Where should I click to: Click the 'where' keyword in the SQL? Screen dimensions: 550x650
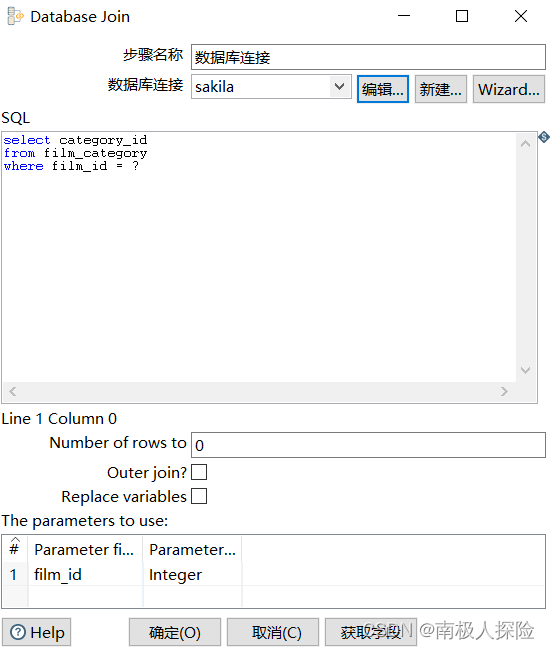[24, 166]
